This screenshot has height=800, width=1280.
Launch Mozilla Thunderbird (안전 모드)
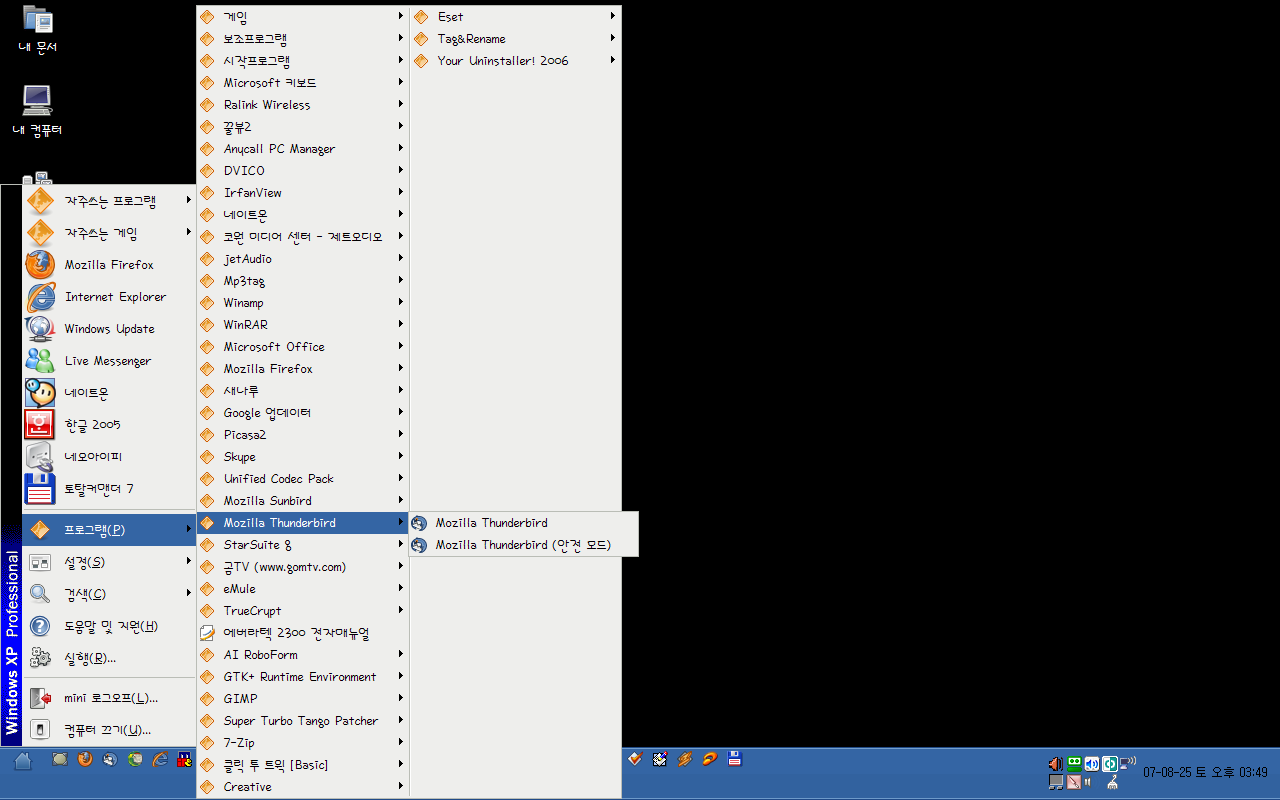click(523, 545)
